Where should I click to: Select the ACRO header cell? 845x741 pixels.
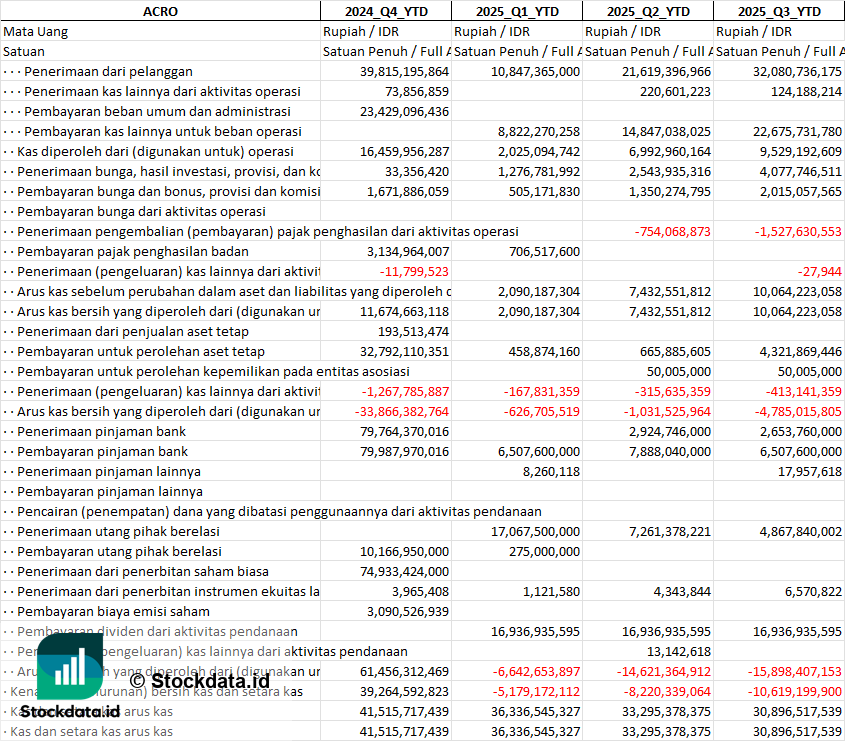[160, 11]
